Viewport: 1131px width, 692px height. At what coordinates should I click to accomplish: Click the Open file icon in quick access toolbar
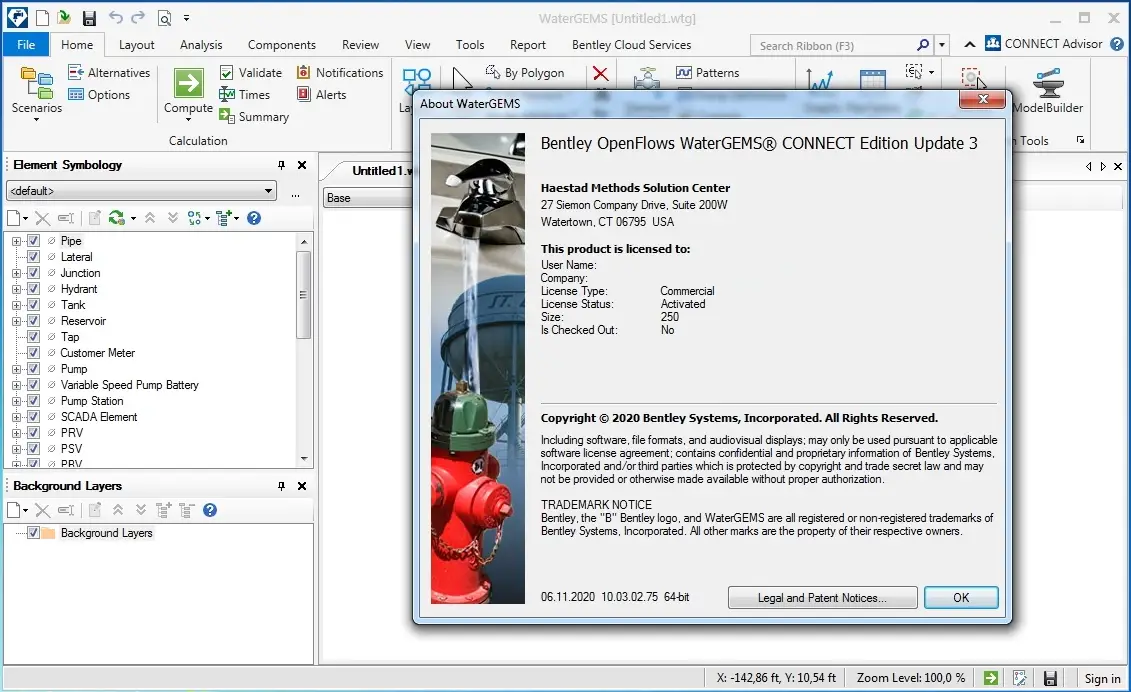[64, 17]
